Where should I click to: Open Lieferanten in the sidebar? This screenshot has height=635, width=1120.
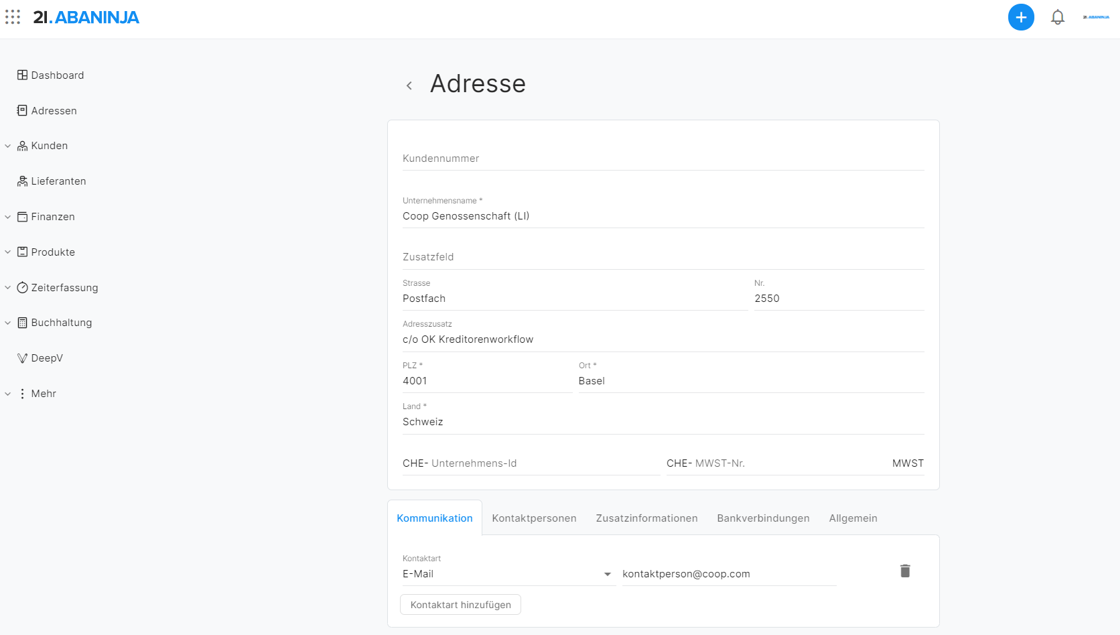[x=59, y=181]
